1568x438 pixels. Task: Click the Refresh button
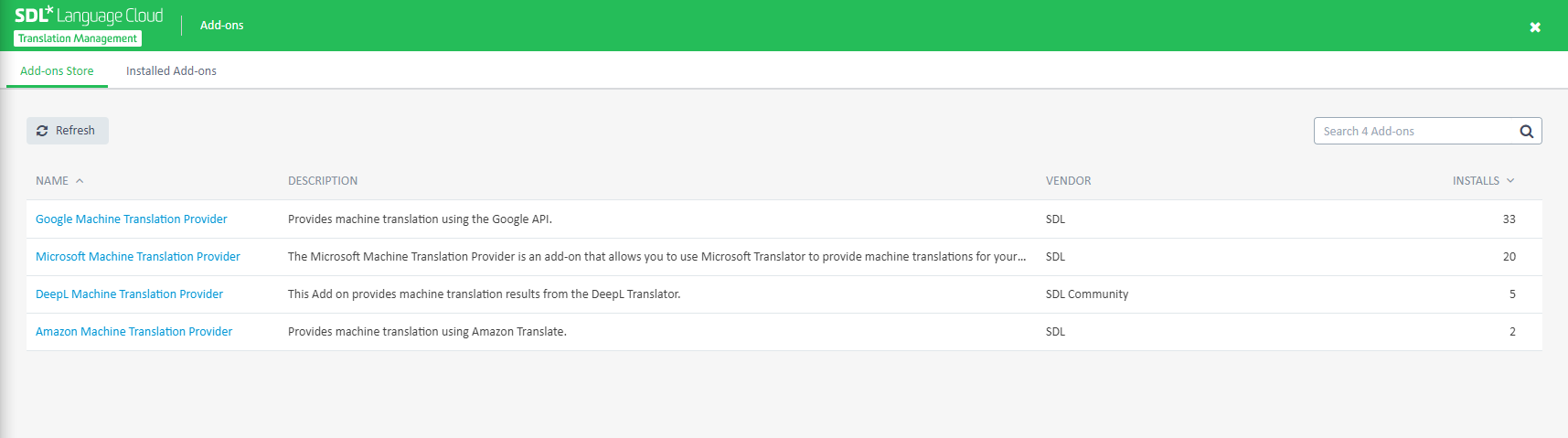(68, 131)
